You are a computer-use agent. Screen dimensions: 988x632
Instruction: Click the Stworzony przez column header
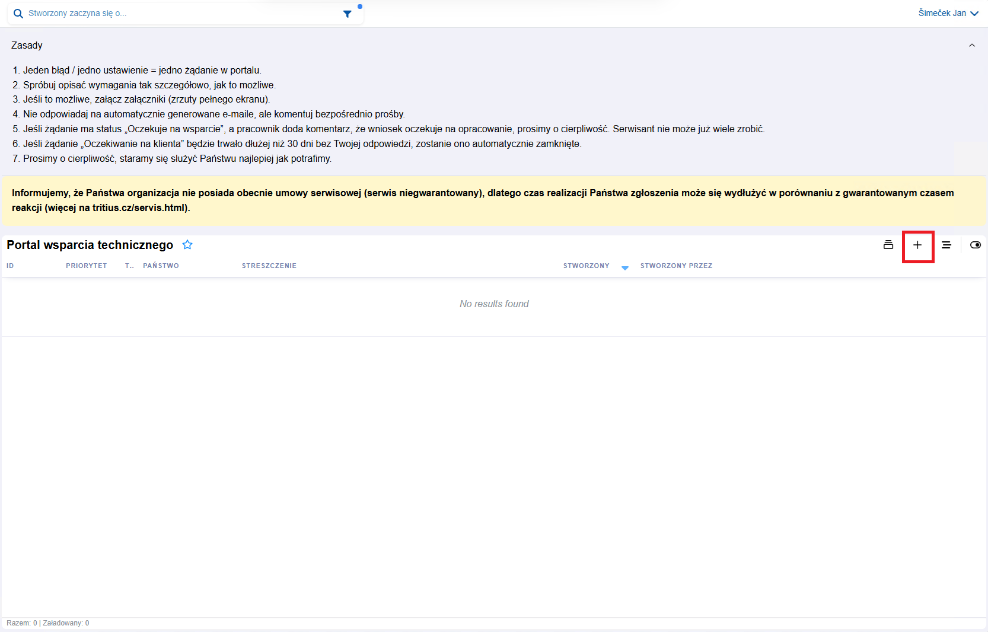click(676, 266)
